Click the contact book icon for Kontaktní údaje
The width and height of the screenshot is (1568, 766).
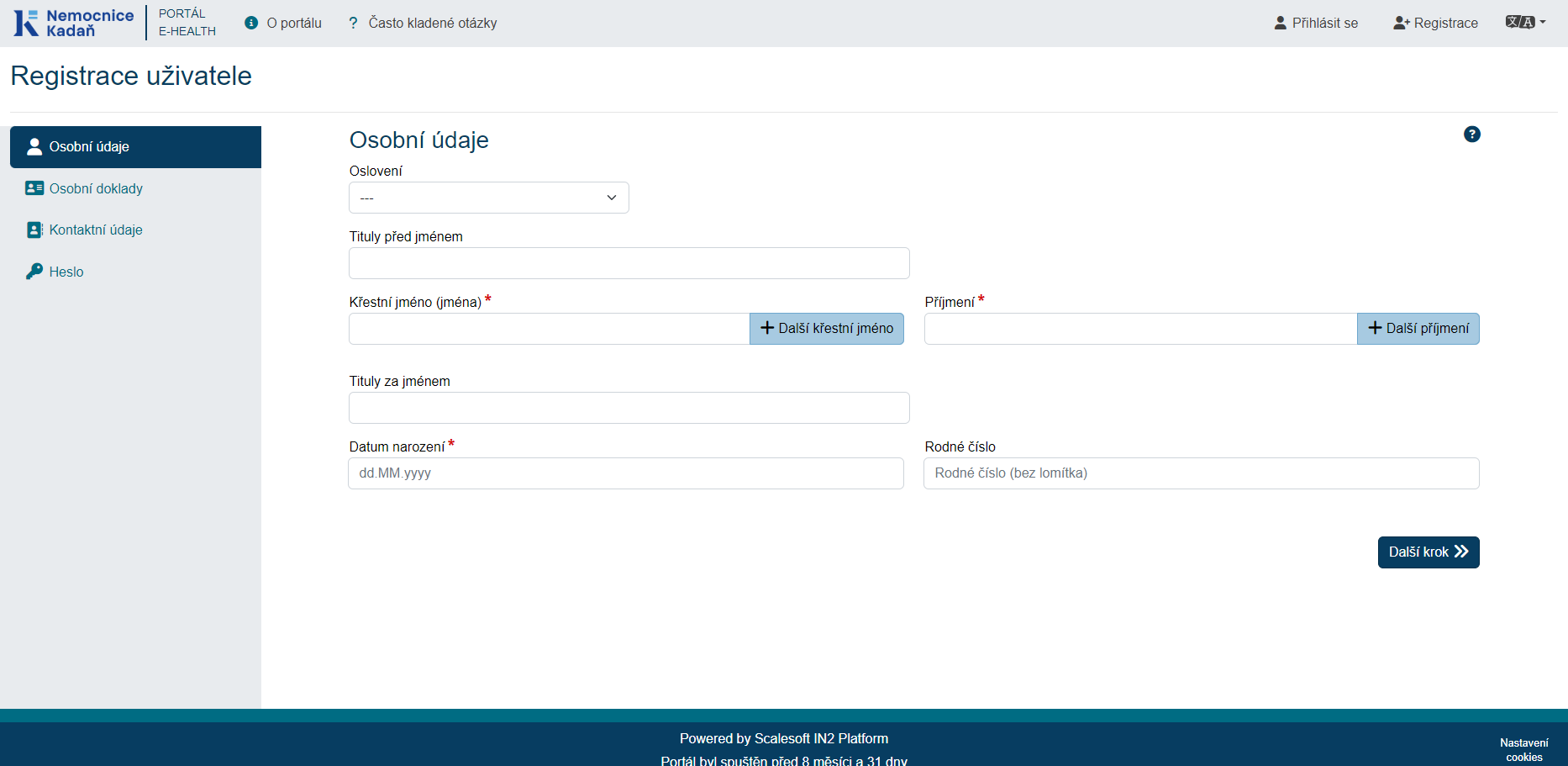pyautogui.click(x=34, y=230)
